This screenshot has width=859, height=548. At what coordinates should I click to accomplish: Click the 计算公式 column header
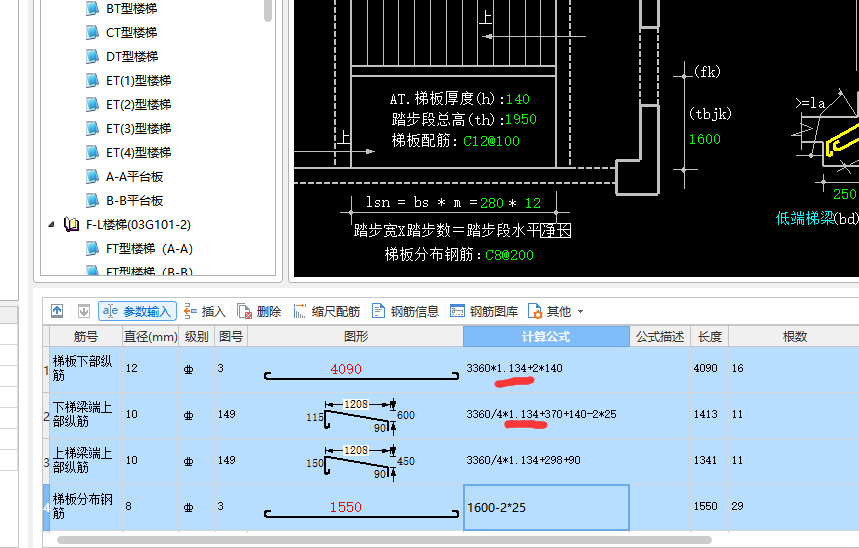546,336
